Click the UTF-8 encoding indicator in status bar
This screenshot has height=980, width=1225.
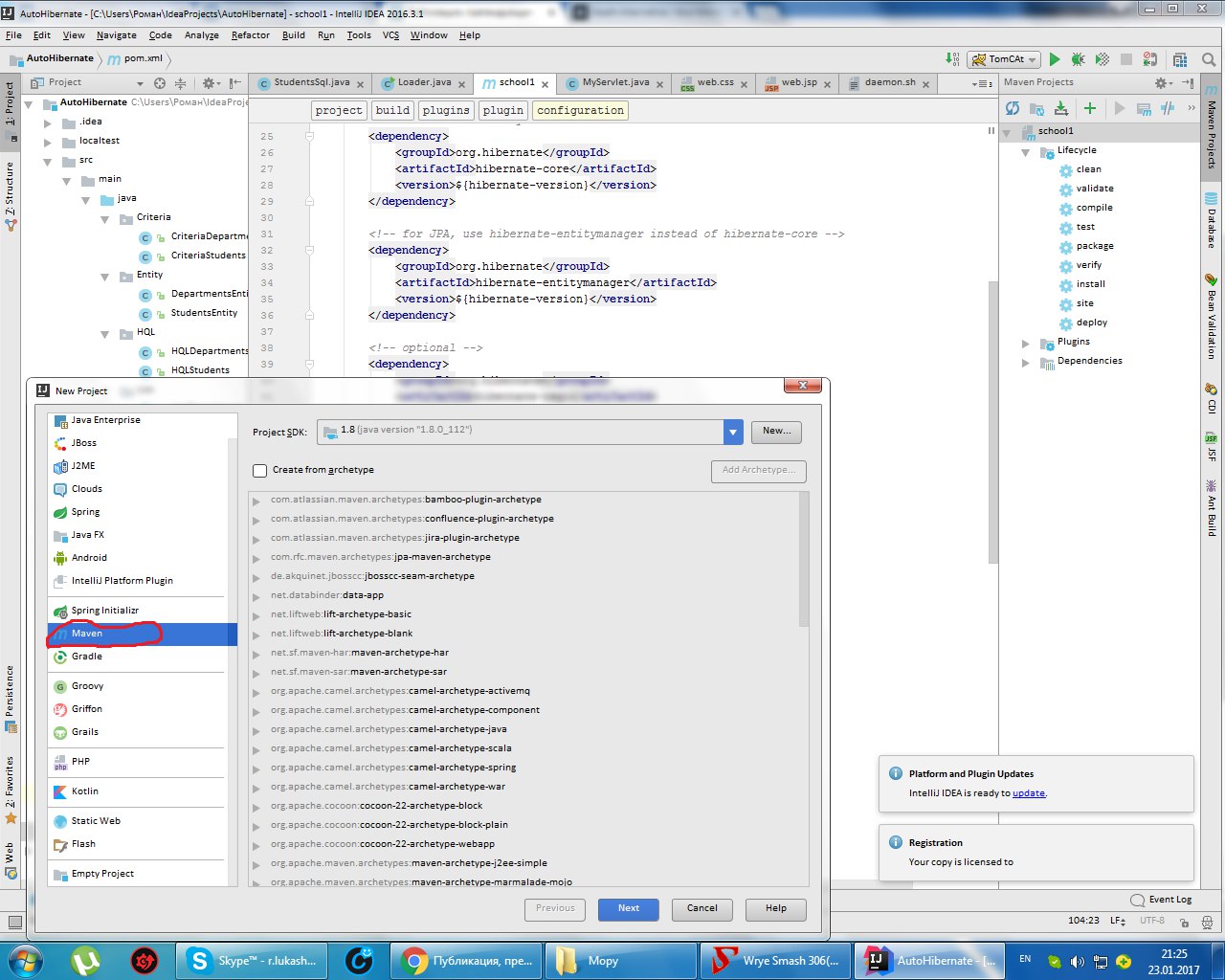point(1152,921)
